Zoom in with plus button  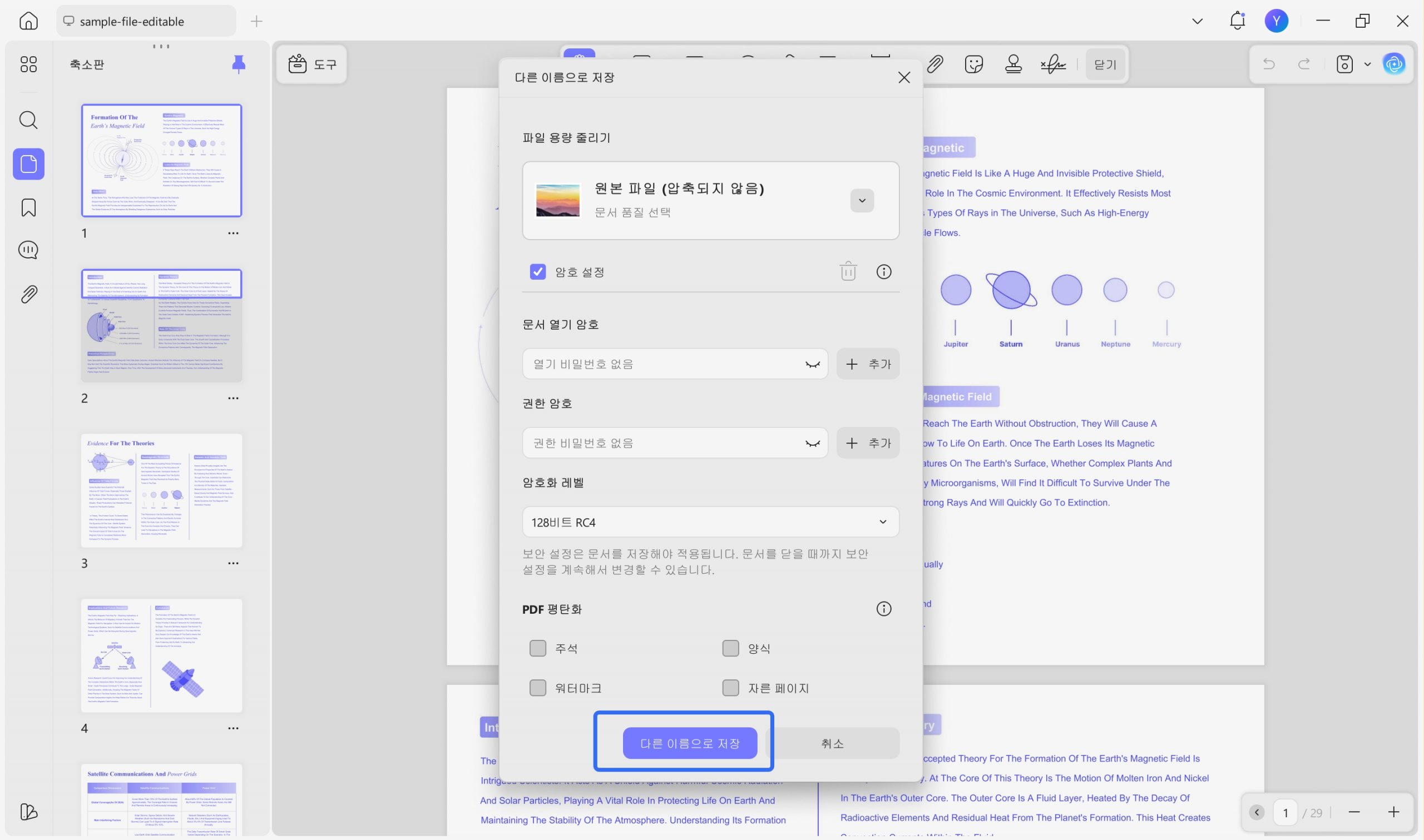click(x=1393, y=812)
